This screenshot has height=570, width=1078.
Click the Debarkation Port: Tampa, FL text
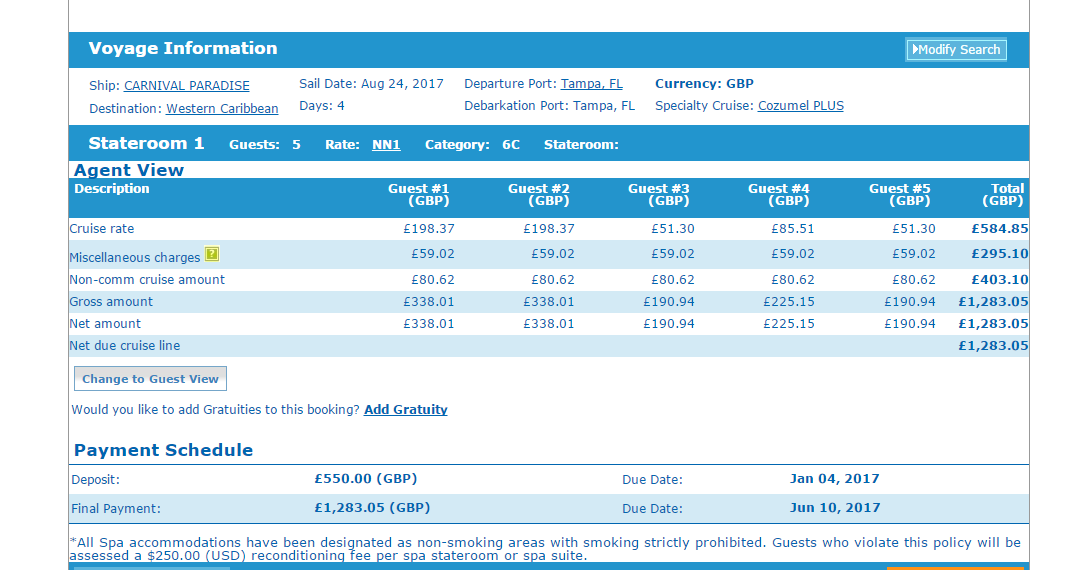click(x=549, y=106)
